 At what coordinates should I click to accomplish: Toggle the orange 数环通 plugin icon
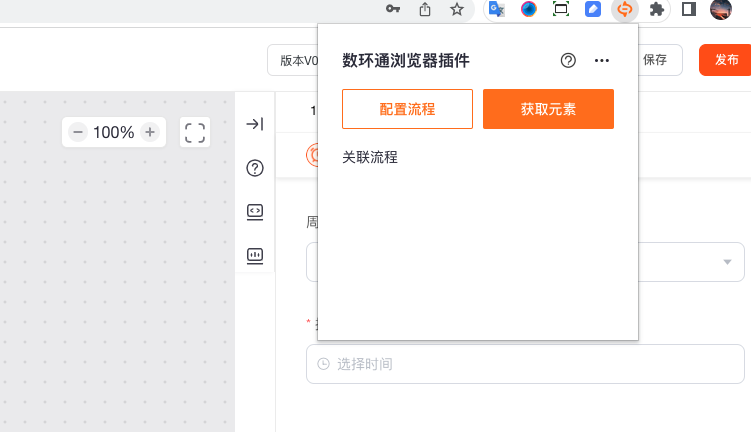[x=625, y=9]
